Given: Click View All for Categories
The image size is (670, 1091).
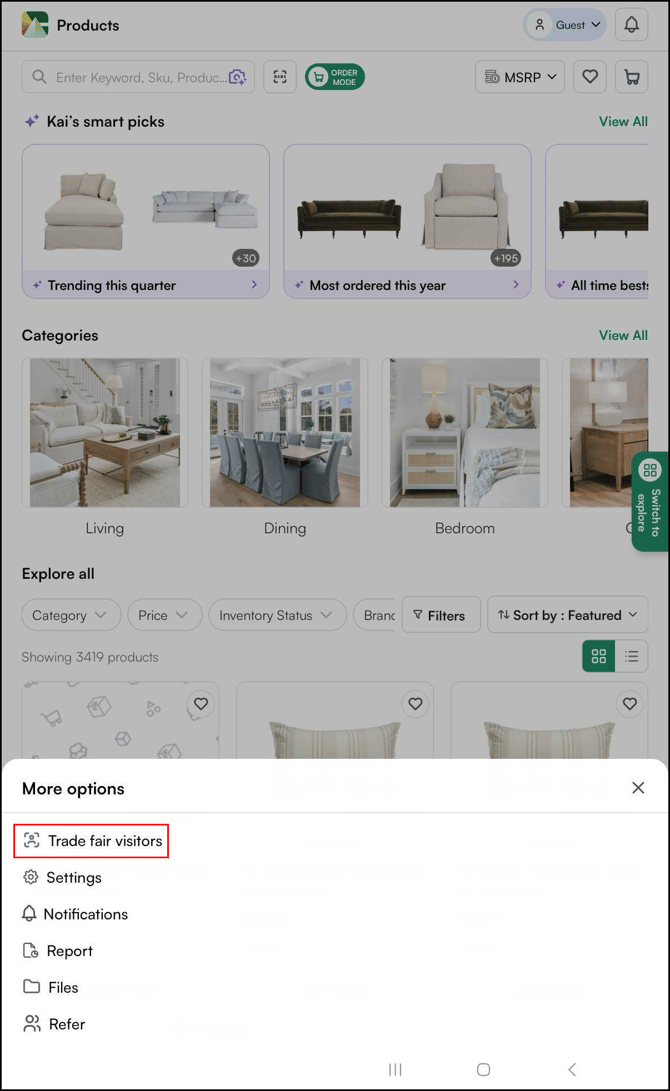Looking at the screenshot, I should click(623, 335).
